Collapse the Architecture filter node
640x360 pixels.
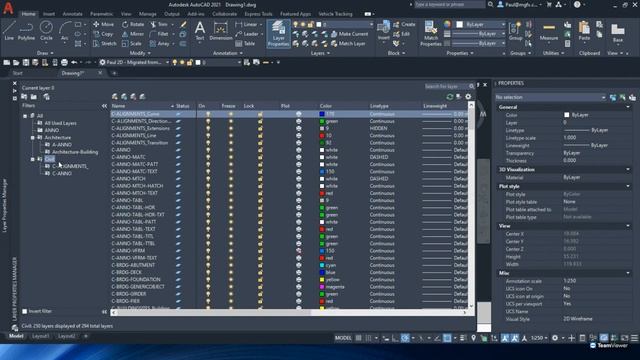point(33,138)
